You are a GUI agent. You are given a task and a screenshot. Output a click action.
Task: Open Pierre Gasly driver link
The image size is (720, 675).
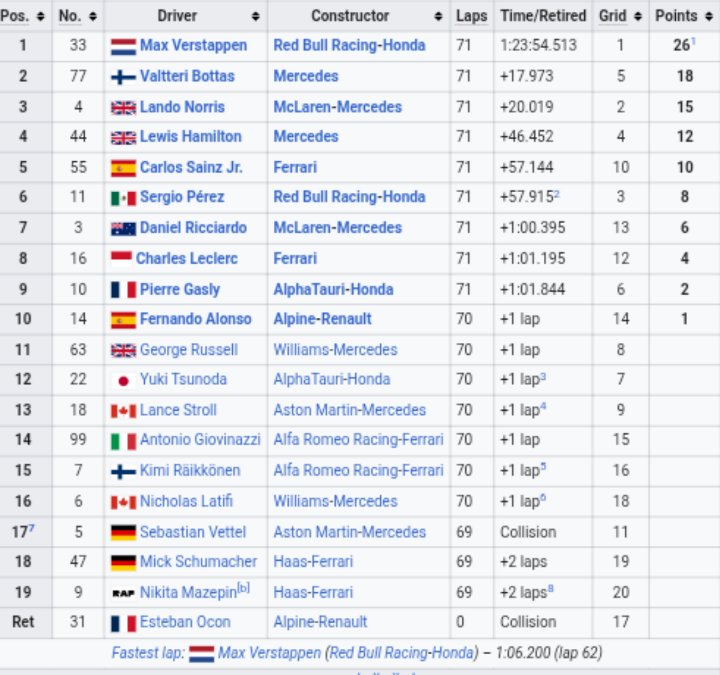(180, 289)
